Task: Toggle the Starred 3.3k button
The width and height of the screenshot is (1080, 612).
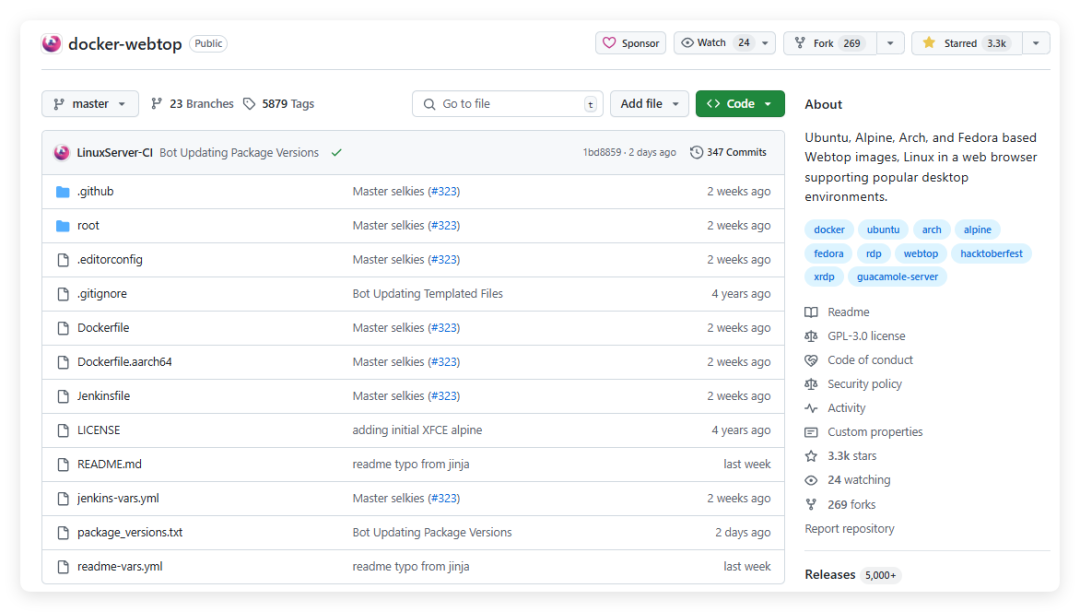Action: [x=967, y=43]
